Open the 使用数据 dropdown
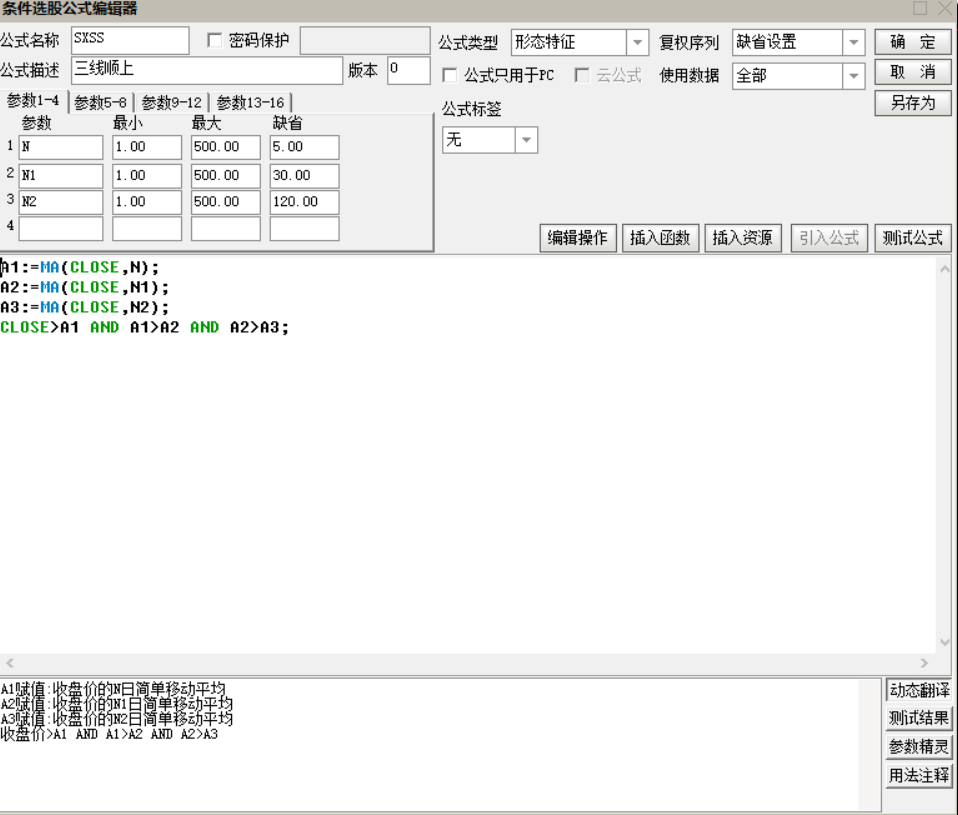Image resolution: width=958 pixels, height=815 pixels. 854,76
